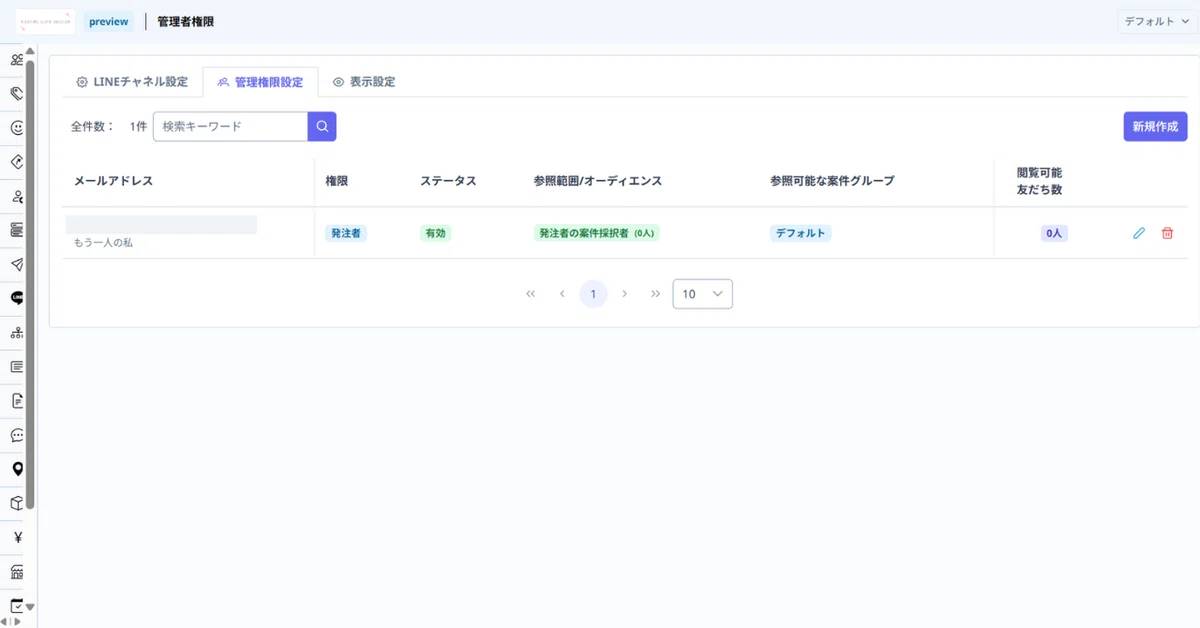Click the デフォルト group badge in row
The image size is (1200, 628).
click(801, 233)
